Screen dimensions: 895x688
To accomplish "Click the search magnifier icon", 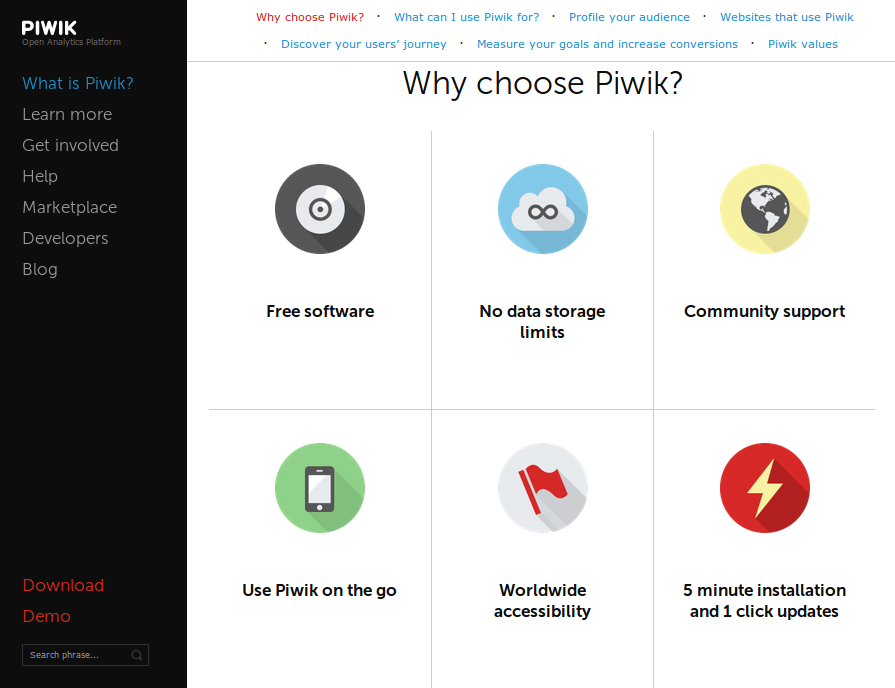I will 137,655.
